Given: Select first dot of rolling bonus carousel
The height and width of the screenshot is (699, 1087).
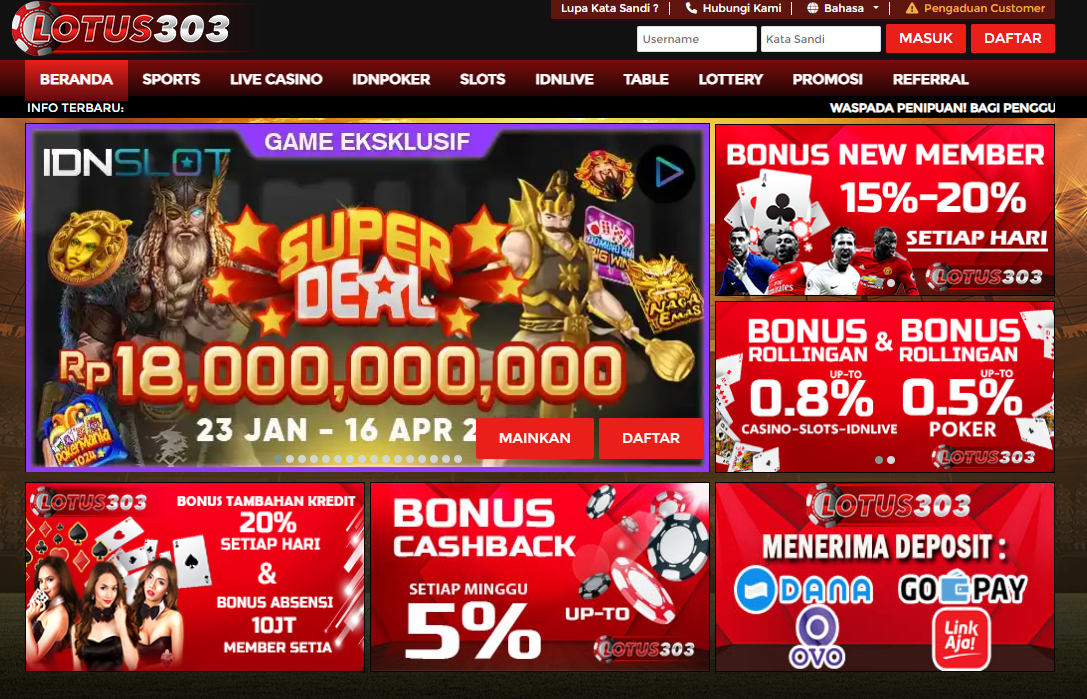Looking at the screenshot, I should tap(879, 460).
